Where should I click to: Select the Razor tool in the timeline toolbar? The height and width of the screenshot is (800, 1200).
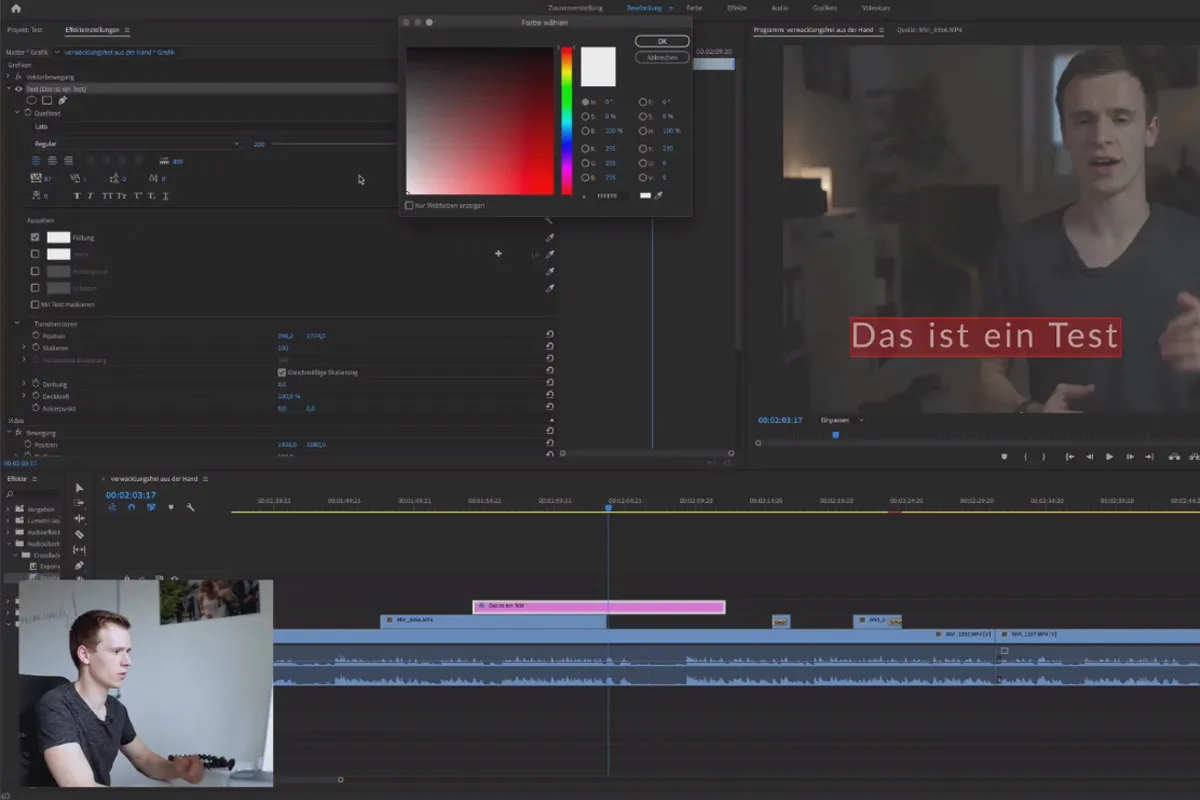coord(79,534)
